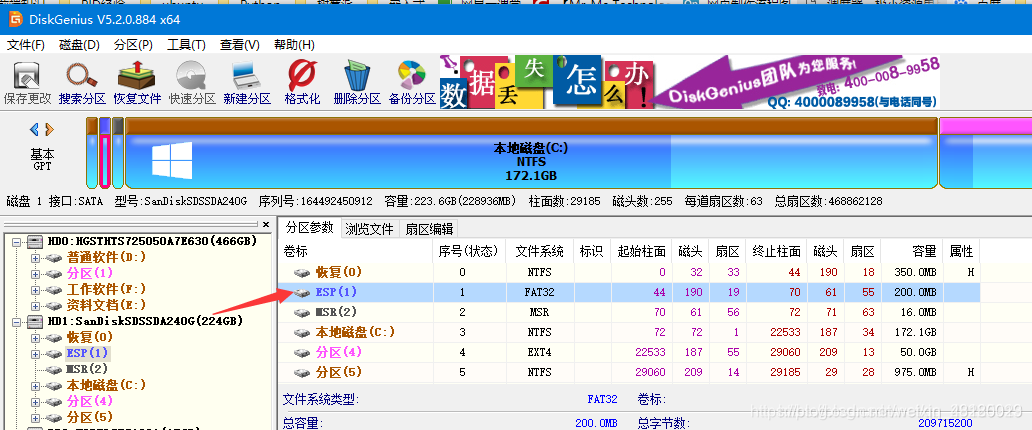Open the 查看(V) menu

click(x=240, y=45)
